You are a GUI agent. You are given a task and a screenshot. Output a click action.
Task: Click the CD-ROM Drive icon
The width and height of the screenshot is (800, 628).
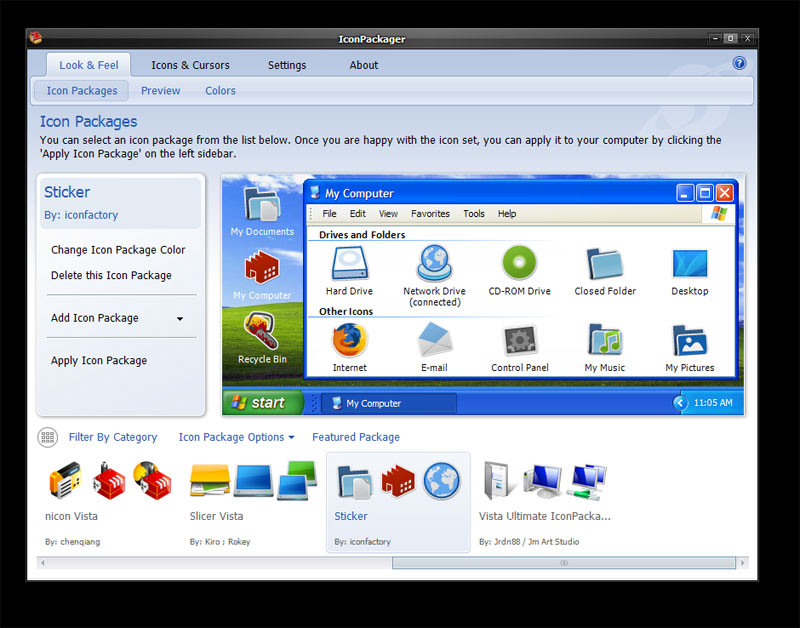(519, 263)
